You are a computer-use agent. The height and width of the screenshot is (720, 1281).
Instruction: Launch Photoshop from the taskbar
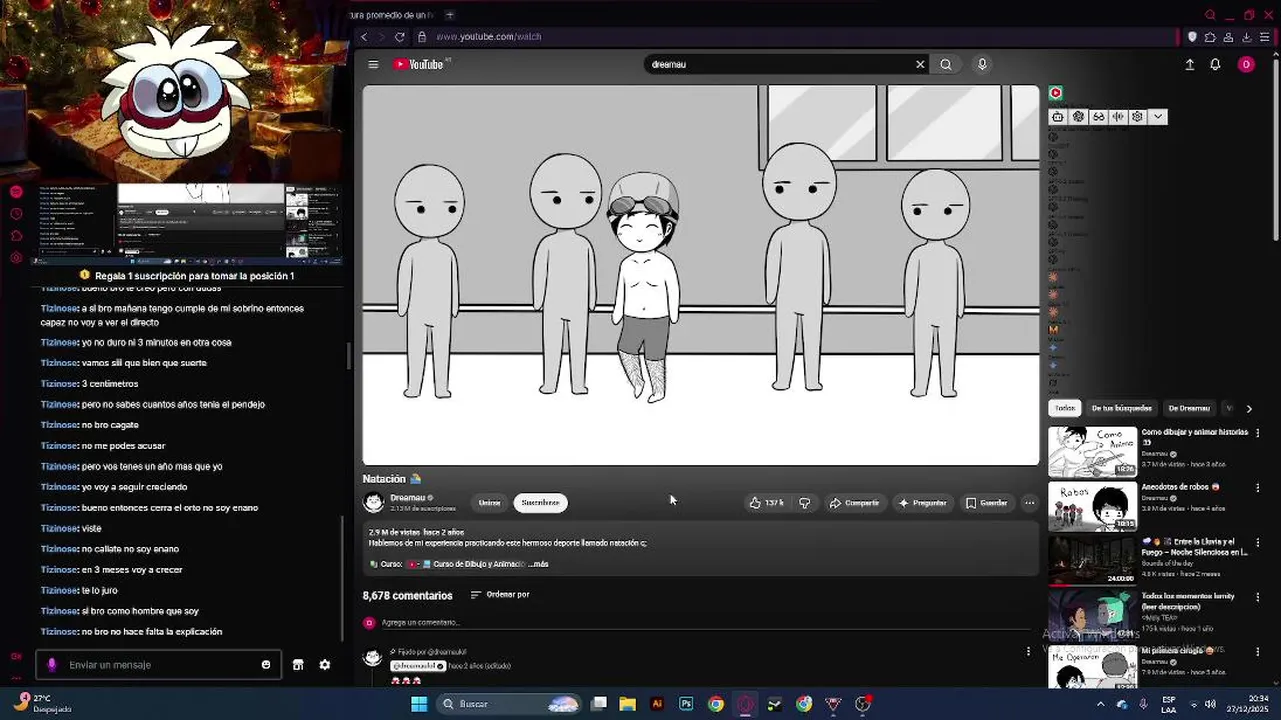coord(686,704)
